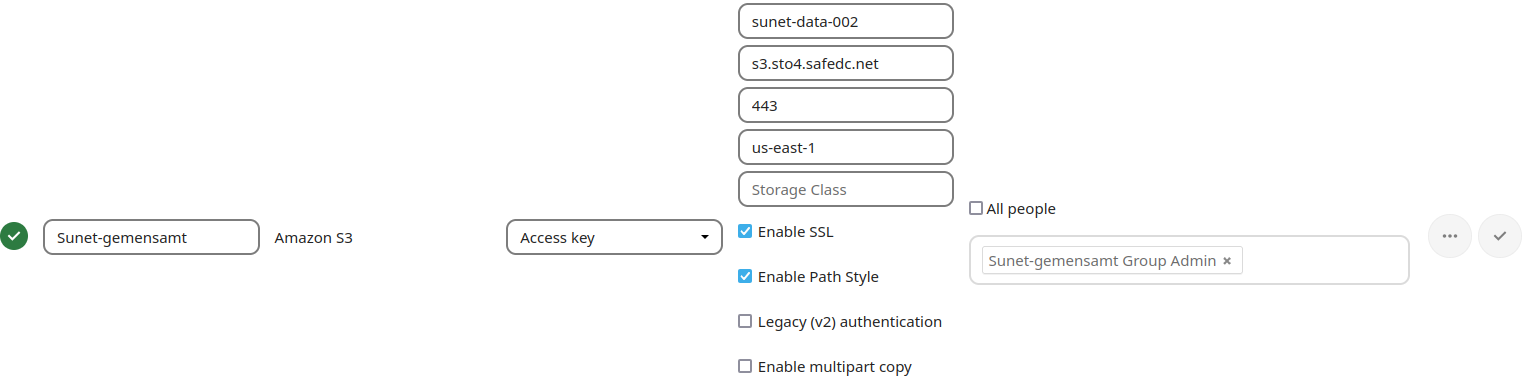Click the All people label
Image resolution: width=1531 pixels, height=380 pixels.
[x=1021, y=209]
